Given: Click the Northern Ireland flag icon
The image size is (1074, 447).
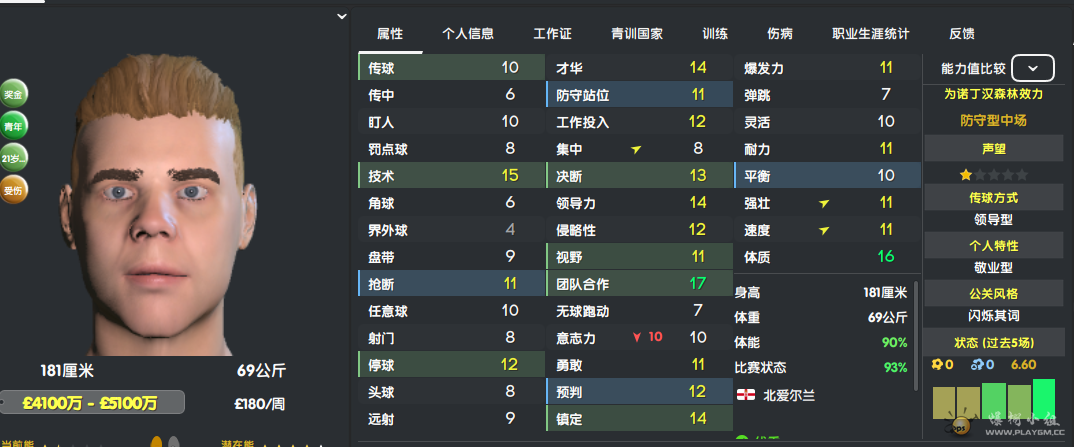Looking at the screenshot, I should pyautogui.click(x=744, y=394).
